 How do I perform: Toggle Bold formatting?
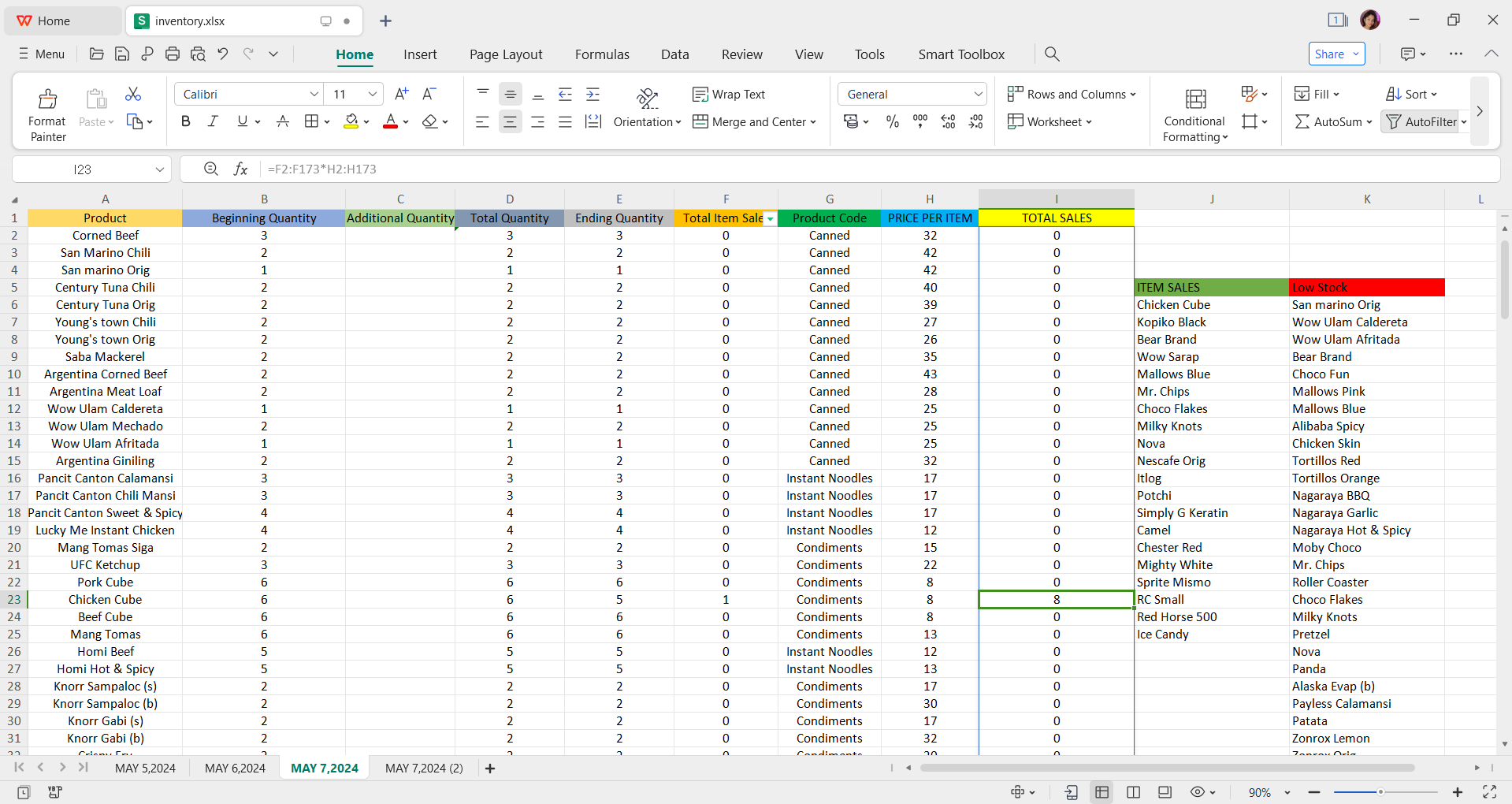186,121
